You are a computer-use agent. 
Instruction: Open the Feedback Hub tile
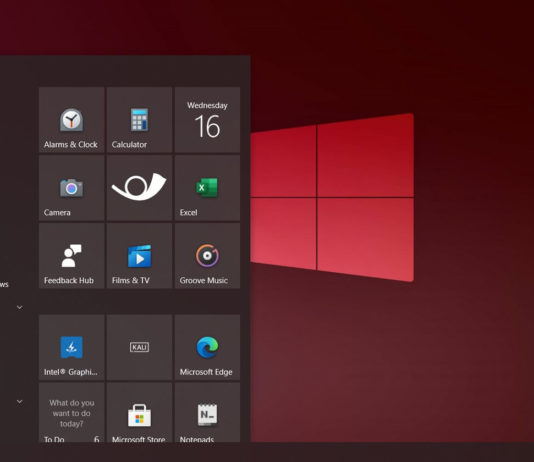[x=72, y=256]
